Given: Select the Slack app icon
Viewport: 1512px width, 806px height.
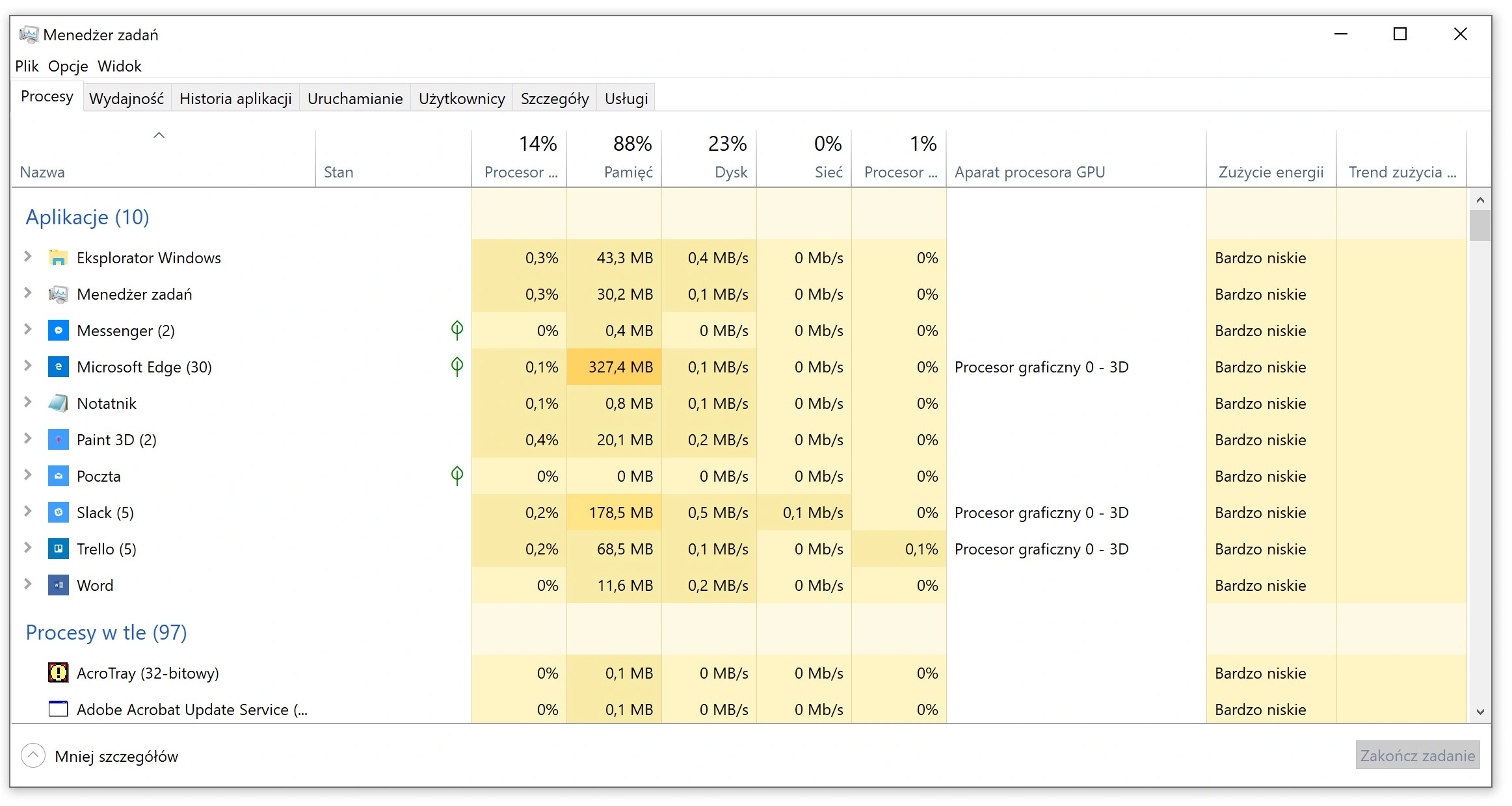Looking at the screenshot, I should pyautogui.click(x=59, y=513).
